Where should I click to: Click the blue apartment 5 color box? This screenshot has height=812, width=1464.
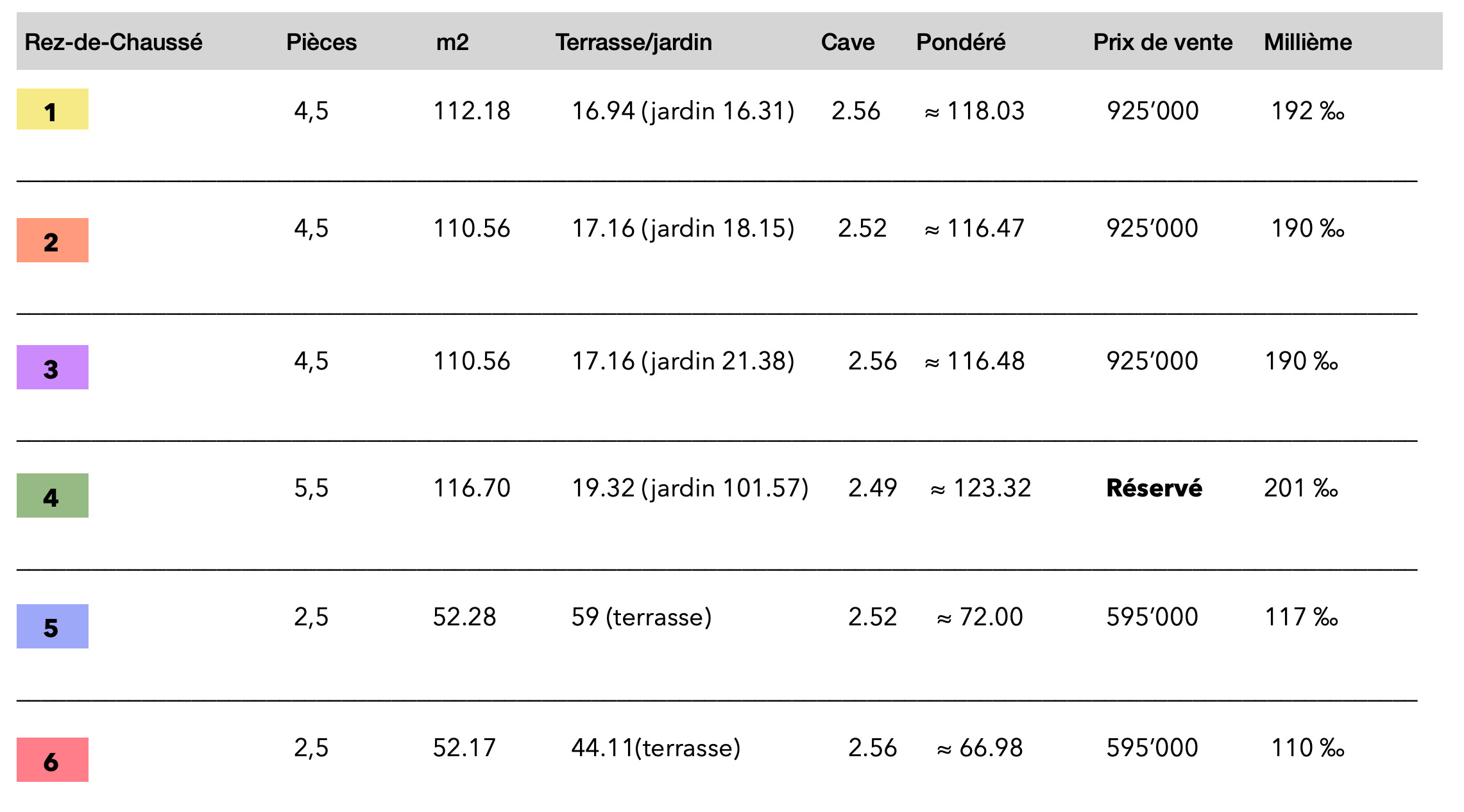tap(52, 627)
